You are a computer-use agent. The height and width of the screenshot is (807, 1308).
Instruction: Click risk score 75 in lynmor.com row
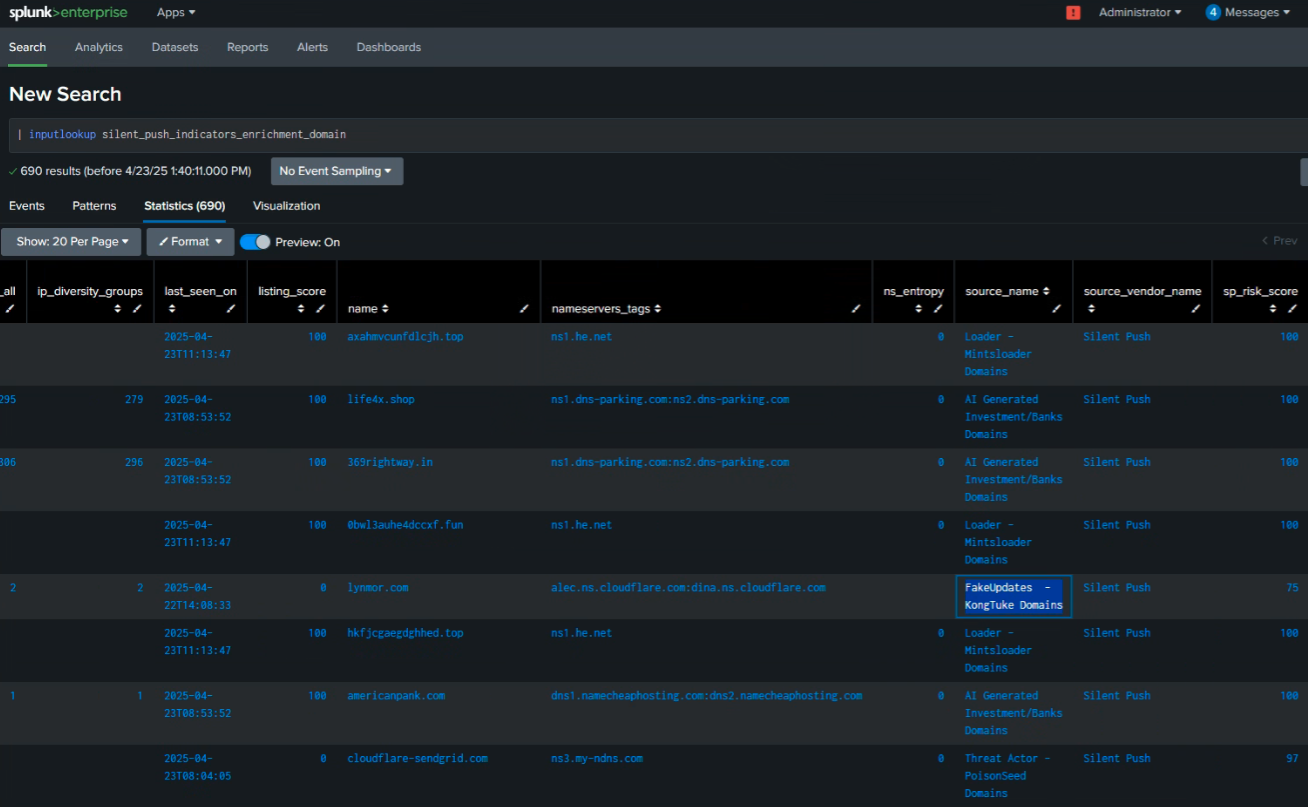(x=1292, y=588)
